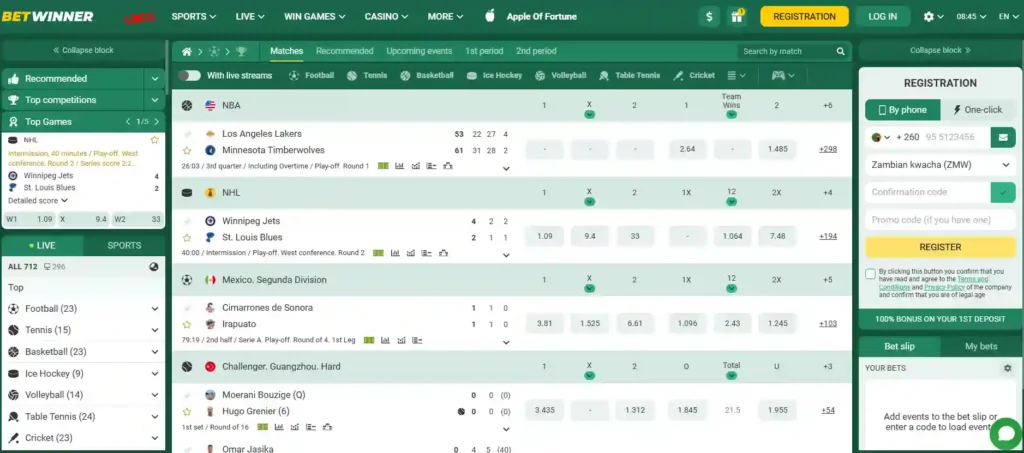
Task: Go to next Top Games slide
Action: point(157,122)
